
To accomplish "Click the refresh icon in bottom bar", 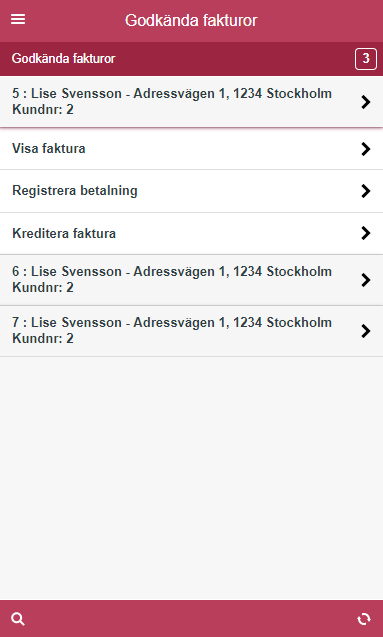I will pyautogui.click(x=364, y=619).
